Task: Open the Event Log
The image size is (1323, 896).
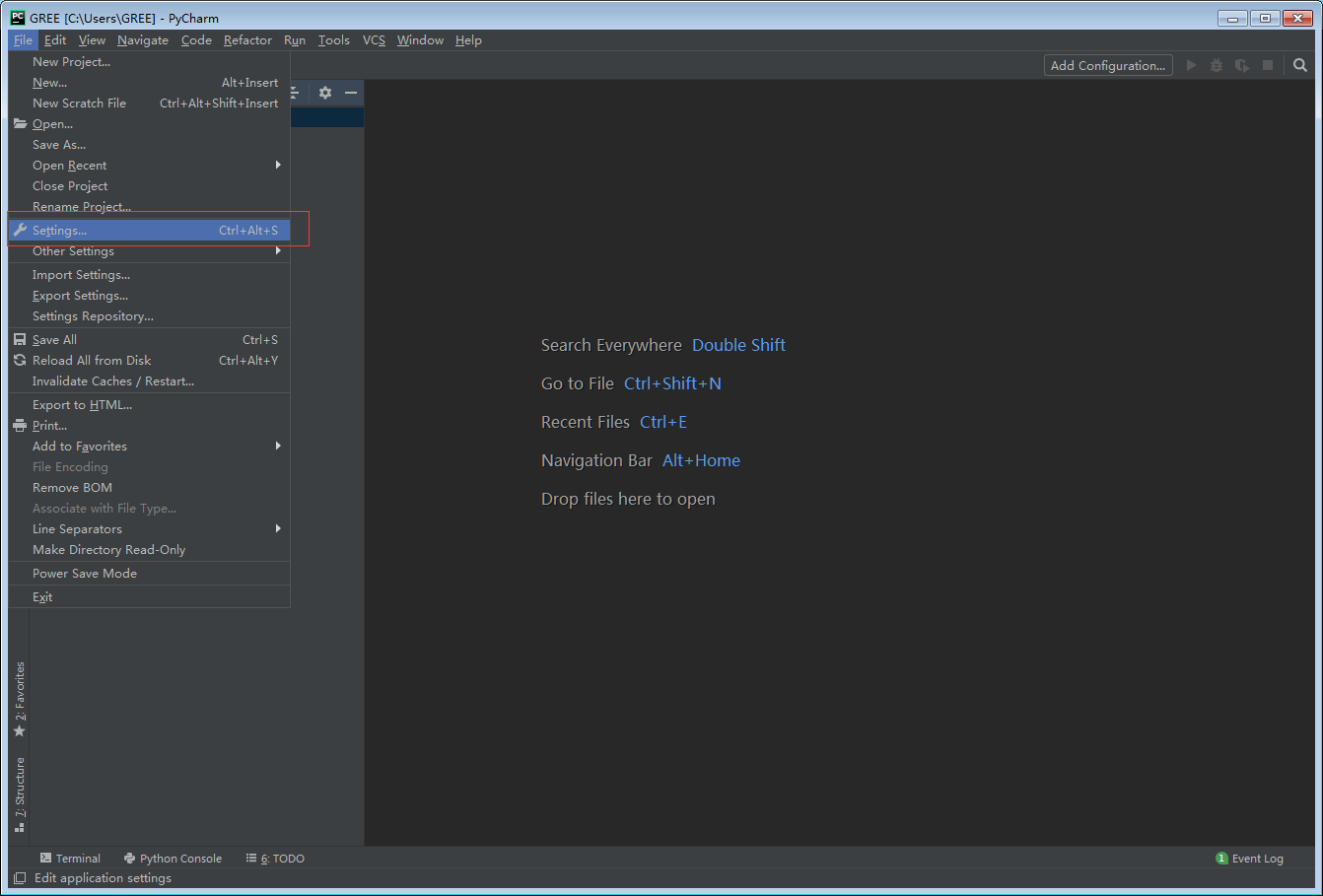Action: 1250,859
